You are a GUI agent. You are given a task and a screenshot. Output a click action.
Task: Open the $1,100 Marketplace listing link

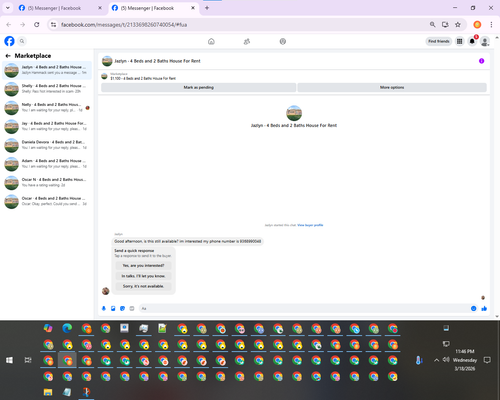coord(143,78)
